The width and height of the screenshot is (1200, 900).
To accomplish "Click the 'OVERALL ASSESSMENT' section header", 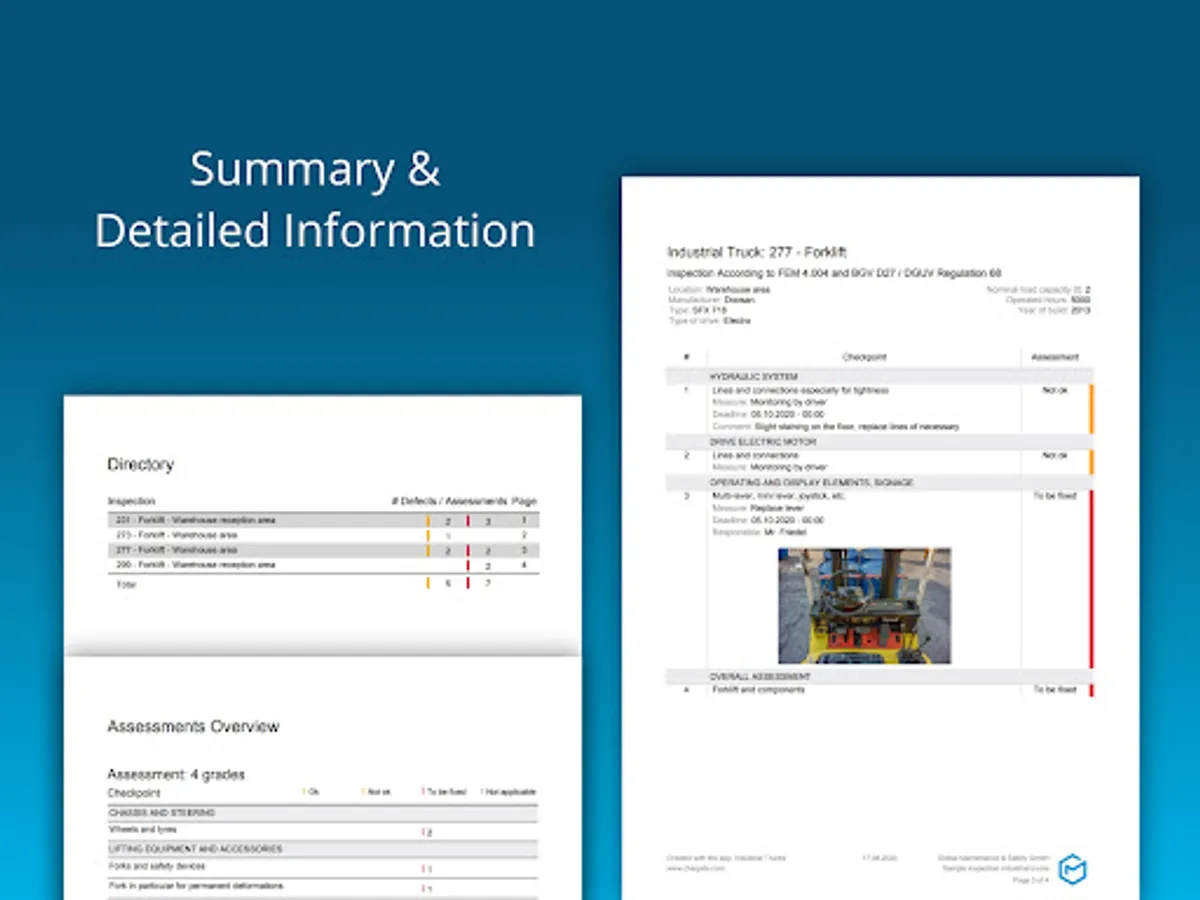I will (x=880, y=677).
